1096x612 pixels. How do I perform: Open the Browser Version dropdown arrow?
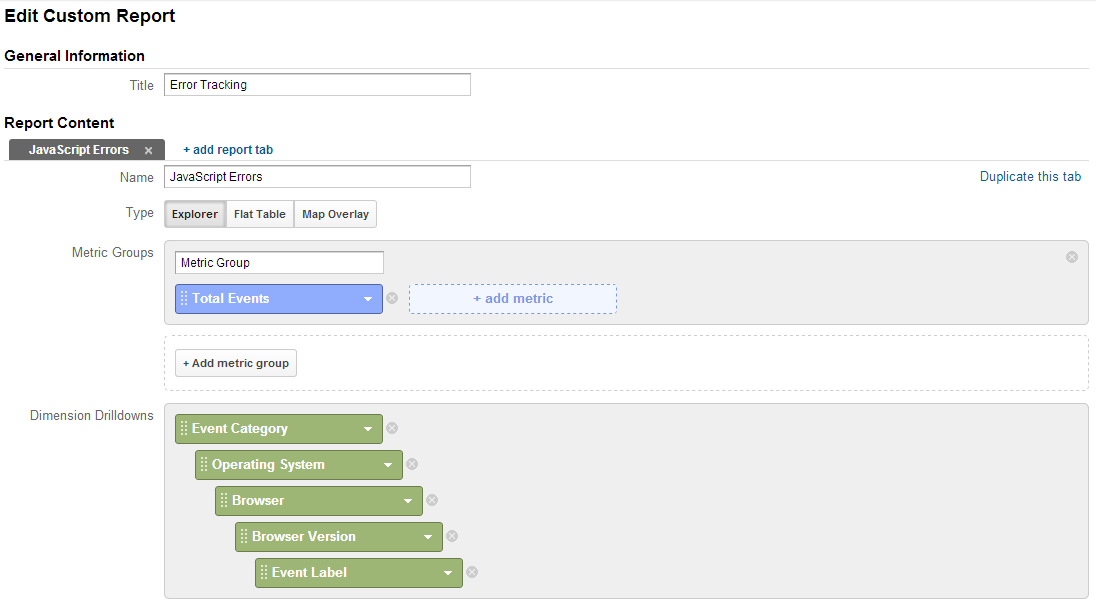click(x=428, y=537)
